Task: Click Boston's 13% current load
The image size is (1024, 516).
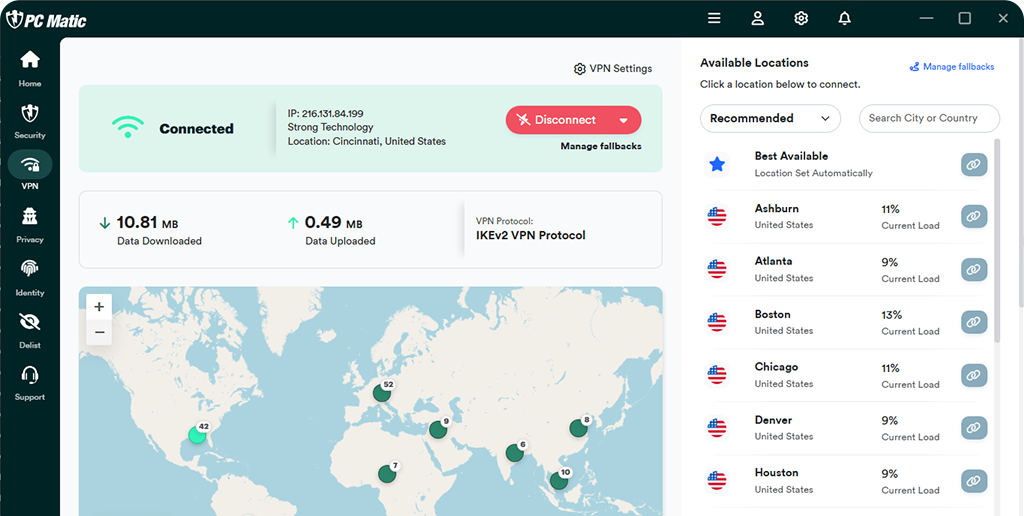Action: pyautogui.click(x=891, y=315)
